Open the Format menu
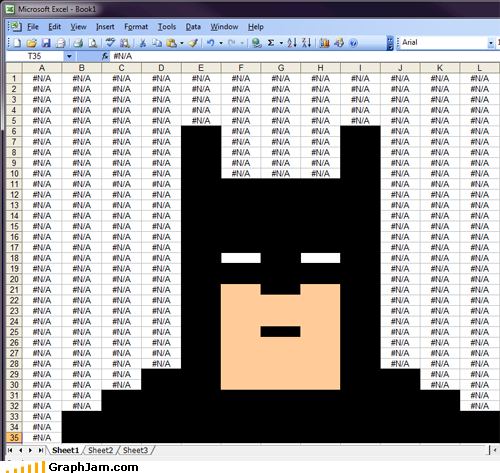The height and width of the screenshot is (473, 500). click(x=136, y=27)
